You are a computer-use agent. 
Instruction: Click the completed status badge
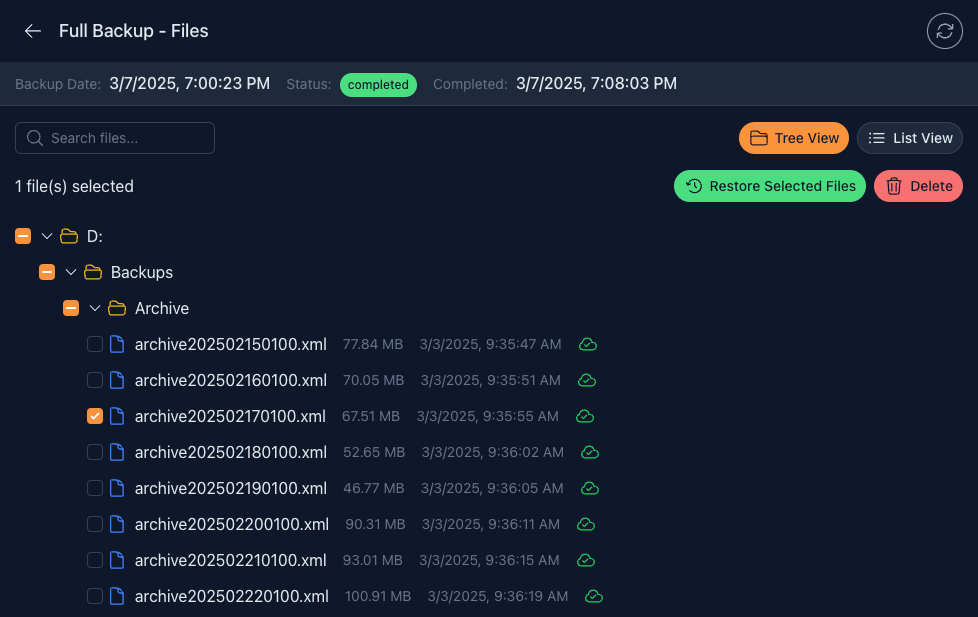tap(378, 85)
